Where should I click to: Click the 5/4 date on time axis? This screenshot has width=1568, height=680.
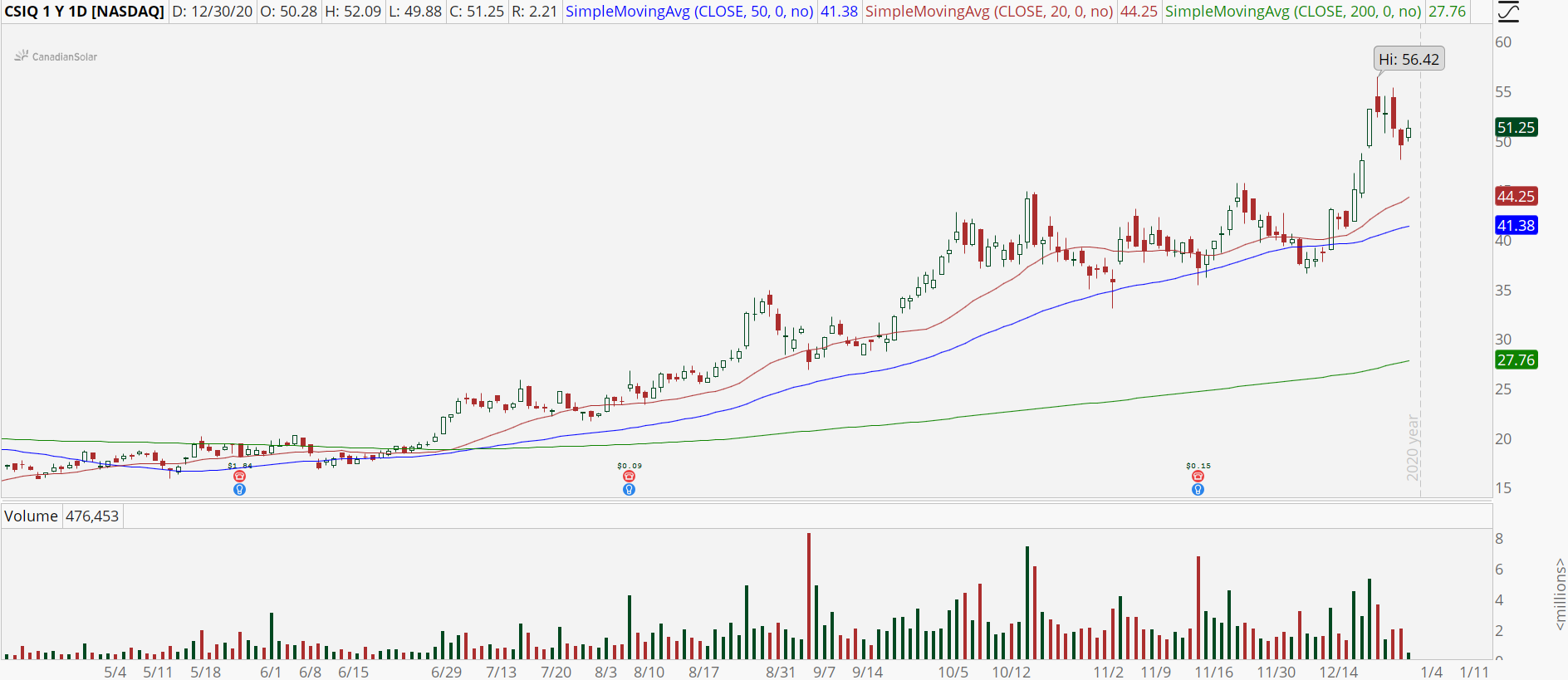click(x=115, y=672)
